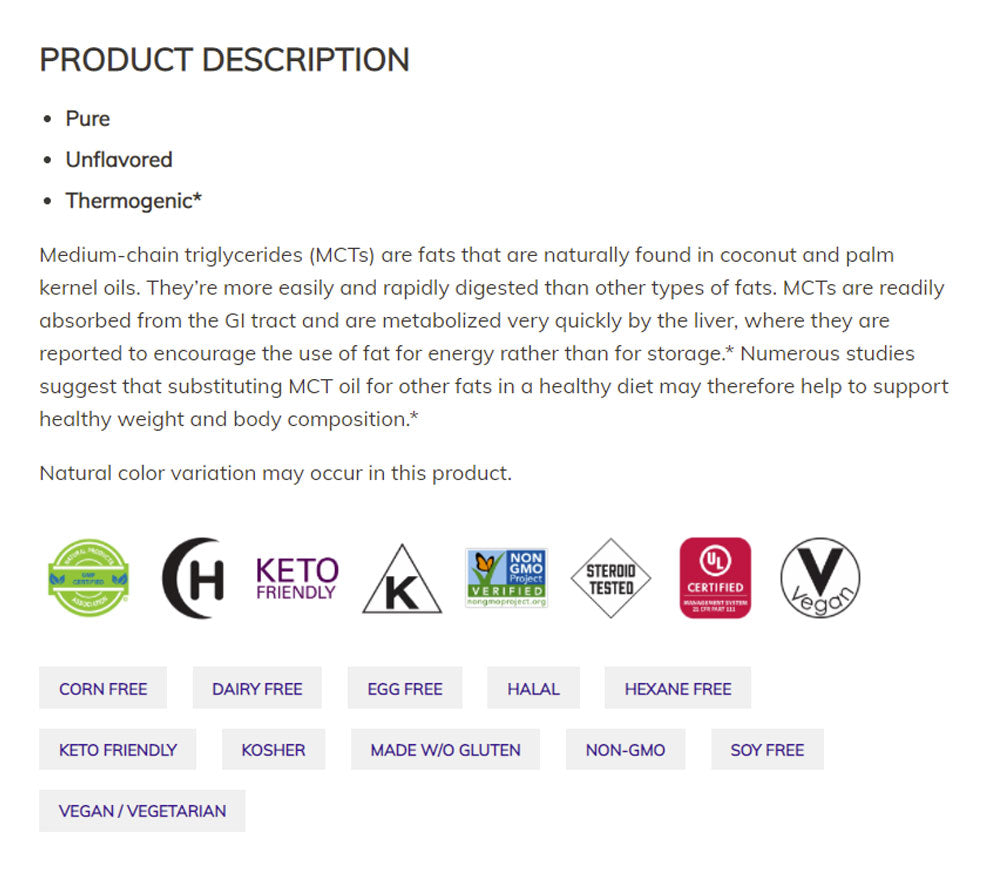Image resolution: width=1000 pixels, height=873 pixels.
Task: Click the PRODUCT DESCRIPTION heading
Action: point(224,60)
